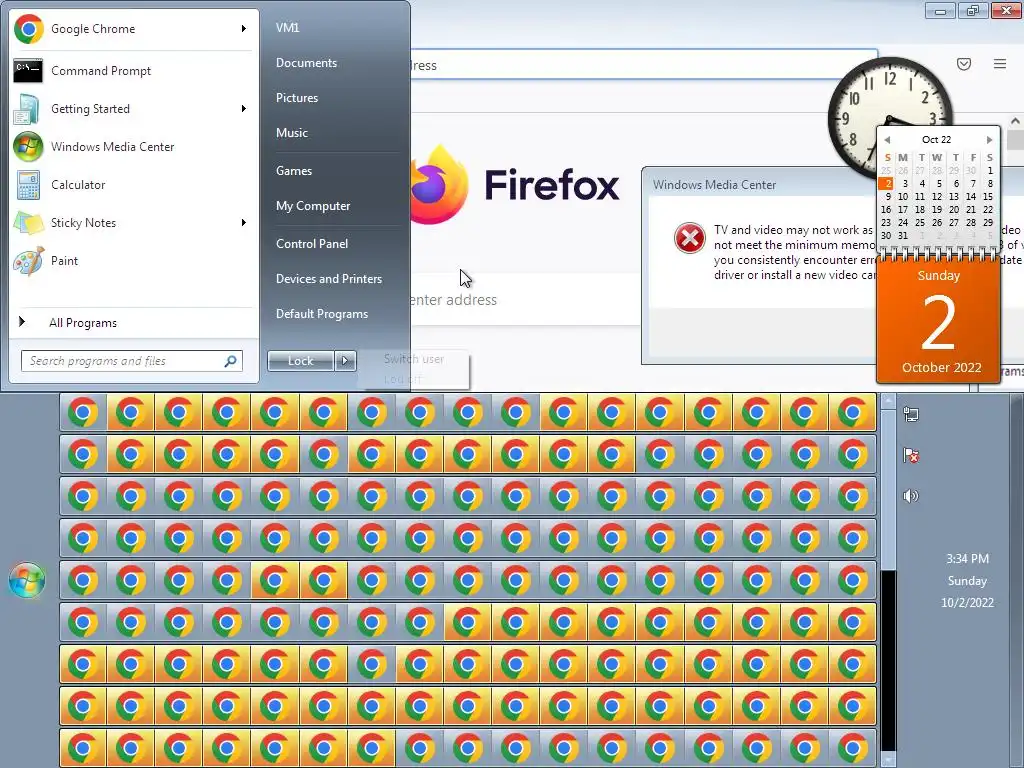Open Documents from the Start menu
The width and height of the screenshot is (1024, 768).
tap(306, 63)
